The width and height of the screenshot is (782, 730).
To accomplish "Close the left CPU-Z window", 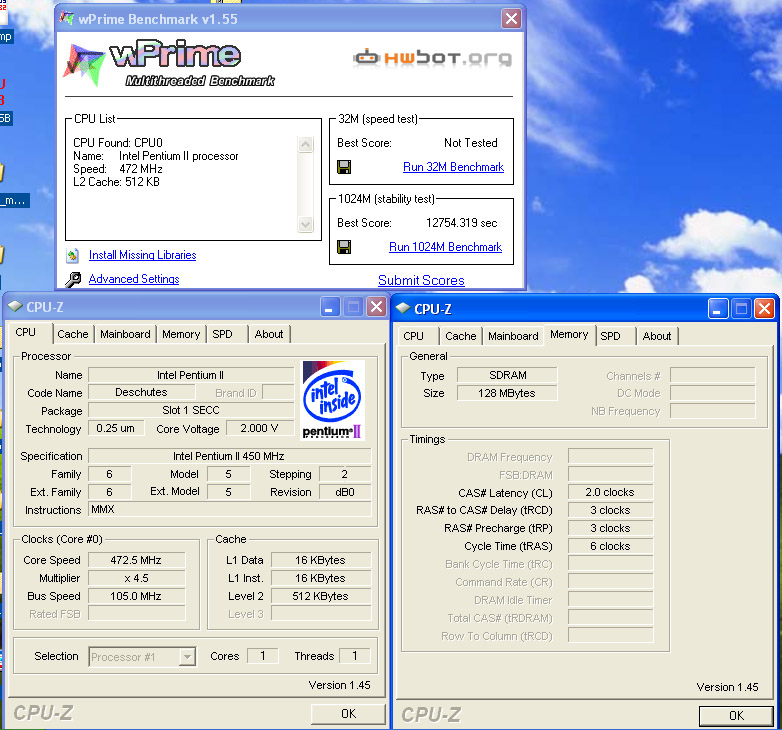I will [x=377, y=307].
